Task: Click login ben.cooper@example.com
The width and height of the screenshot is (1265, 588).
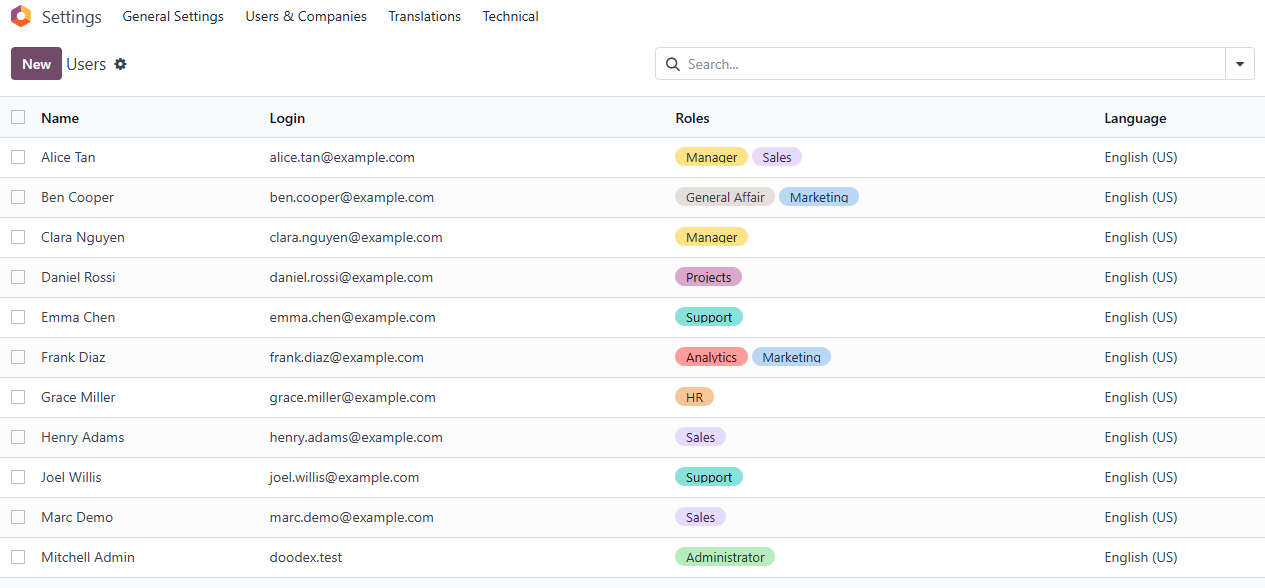Action: click(352, 197)
